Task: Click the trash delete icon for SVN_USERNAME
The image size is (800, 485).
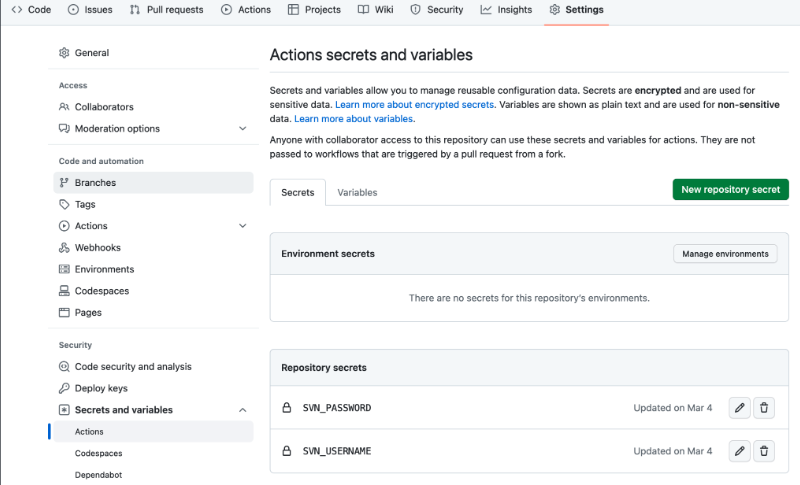Action: (x=764, y=451)
